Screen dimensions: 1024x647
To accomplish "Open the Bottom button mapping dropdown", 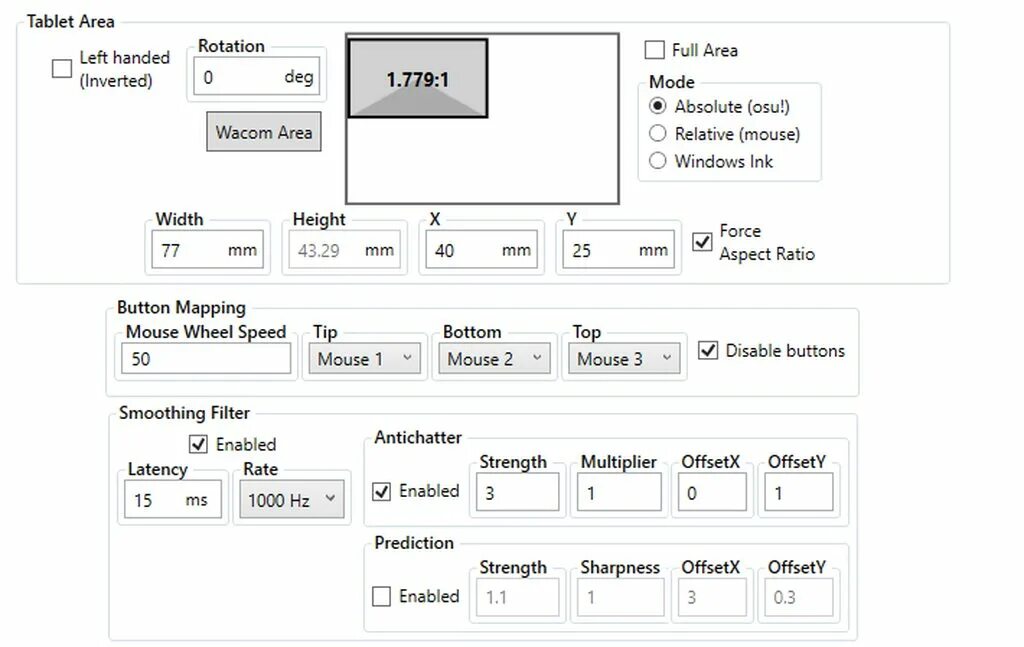I will pyautogui.click(x=494, y=359).
